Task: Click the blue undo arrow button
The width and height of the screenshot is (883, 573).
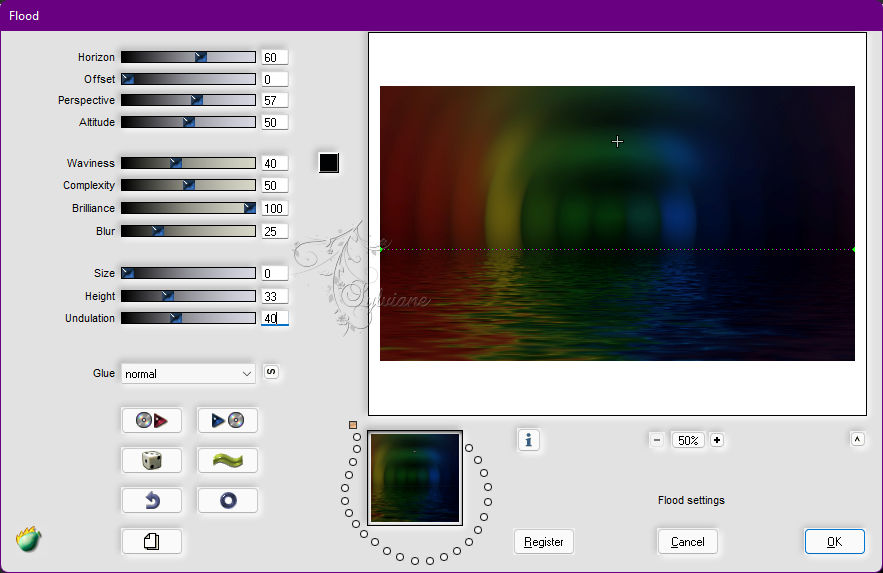Action: [x=151, y=500]
